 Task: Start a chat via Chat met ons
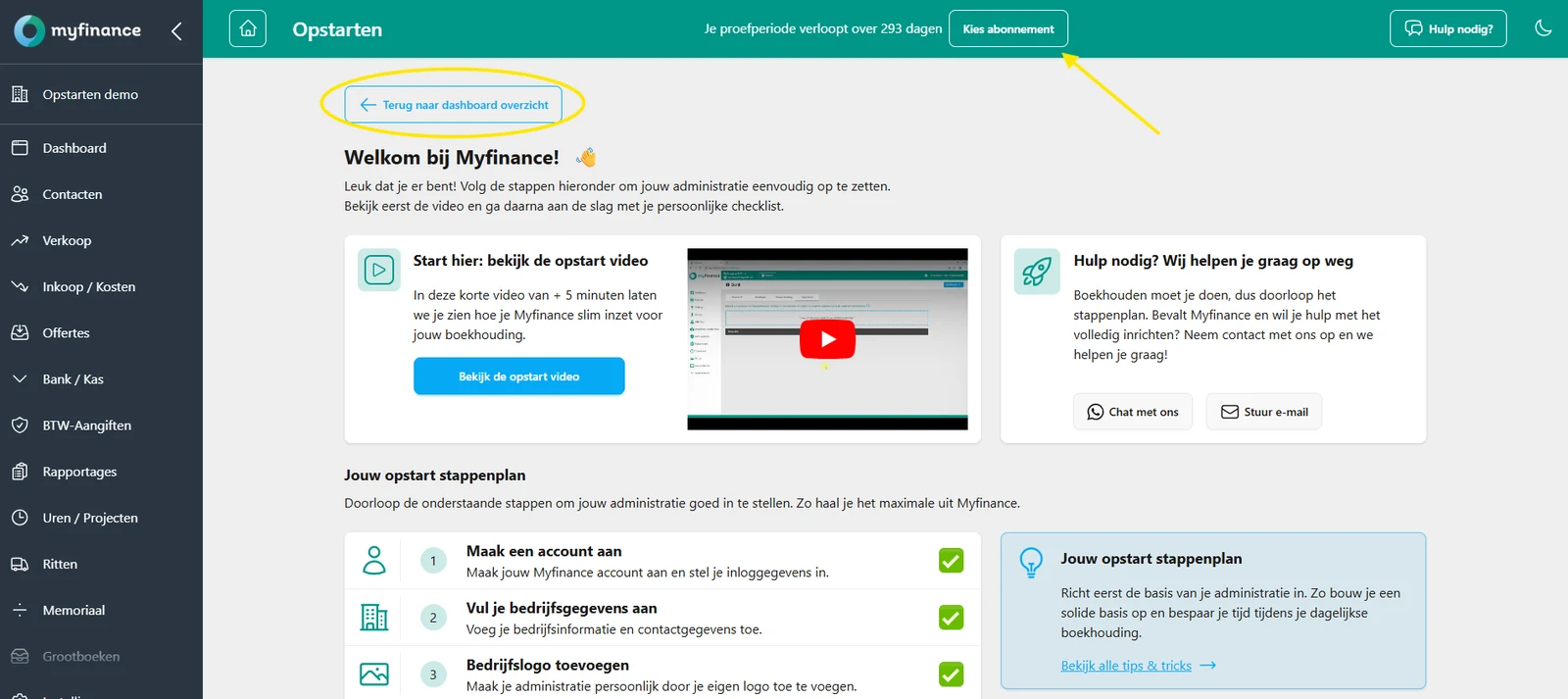coord(1133,412)
